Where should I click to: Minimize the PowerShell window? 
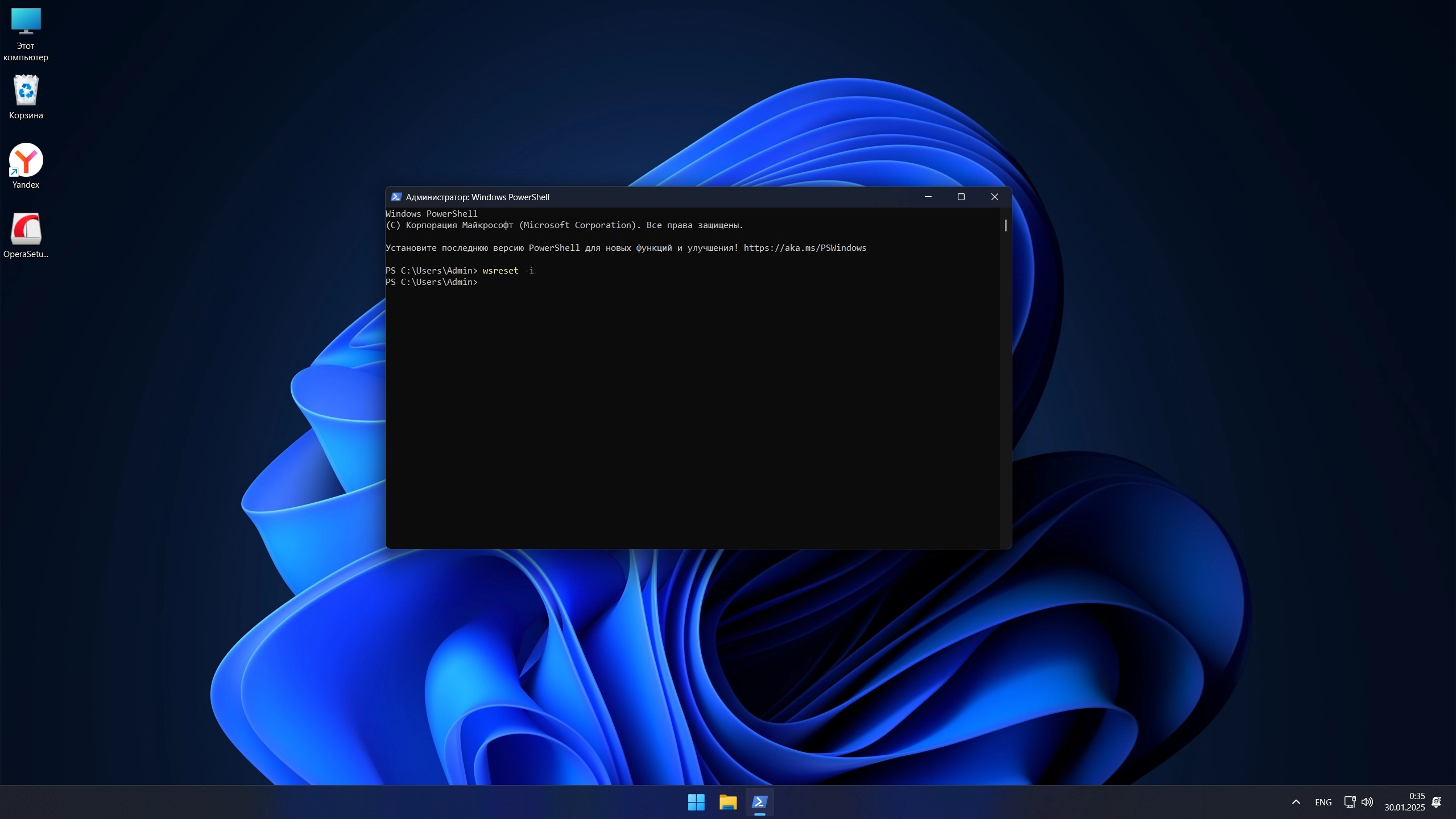928,197
